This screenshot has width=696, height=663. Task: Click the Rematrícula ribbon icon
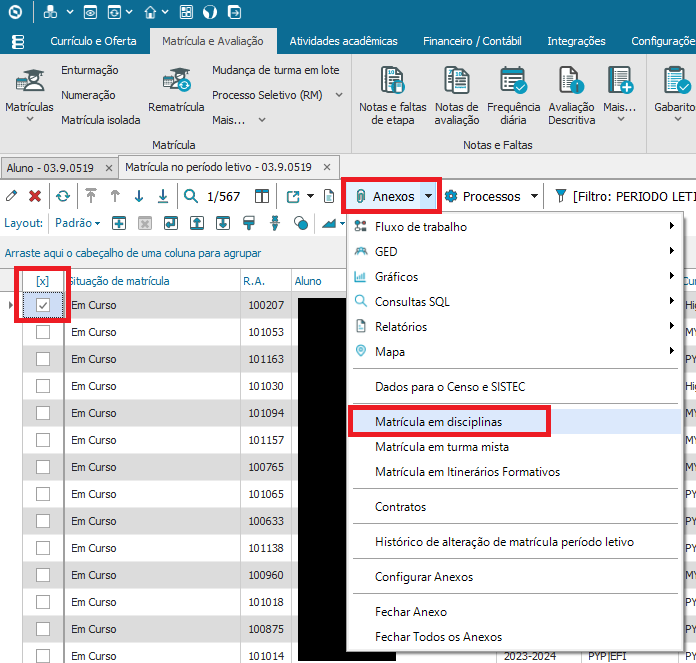[177, 80]
